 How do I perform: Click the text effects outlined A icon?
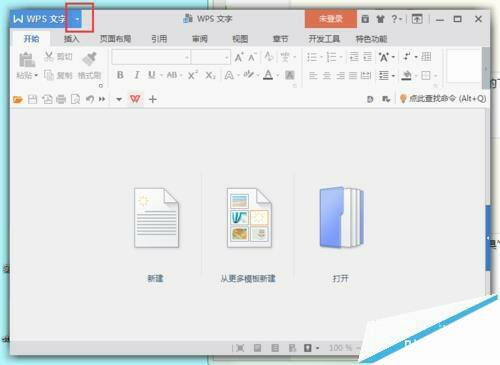pyautogui.click(x=229, y=75)
